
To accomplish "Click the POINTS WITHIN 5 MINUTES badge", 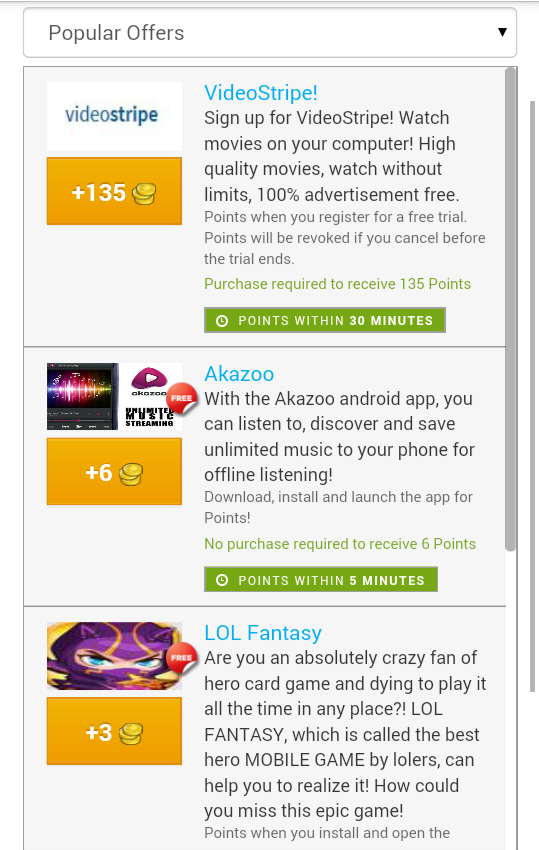I will [321, 579].
